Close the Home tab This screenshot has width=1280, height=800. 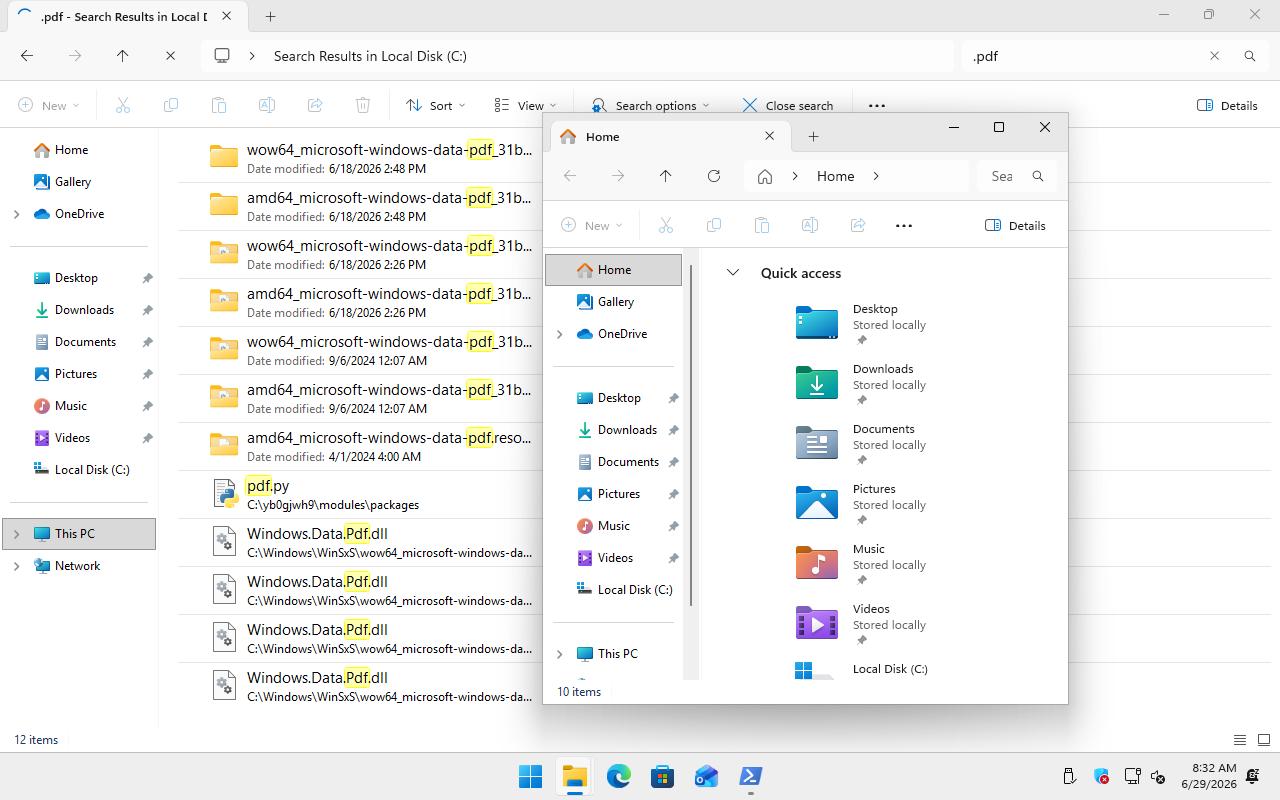(769, 136)
